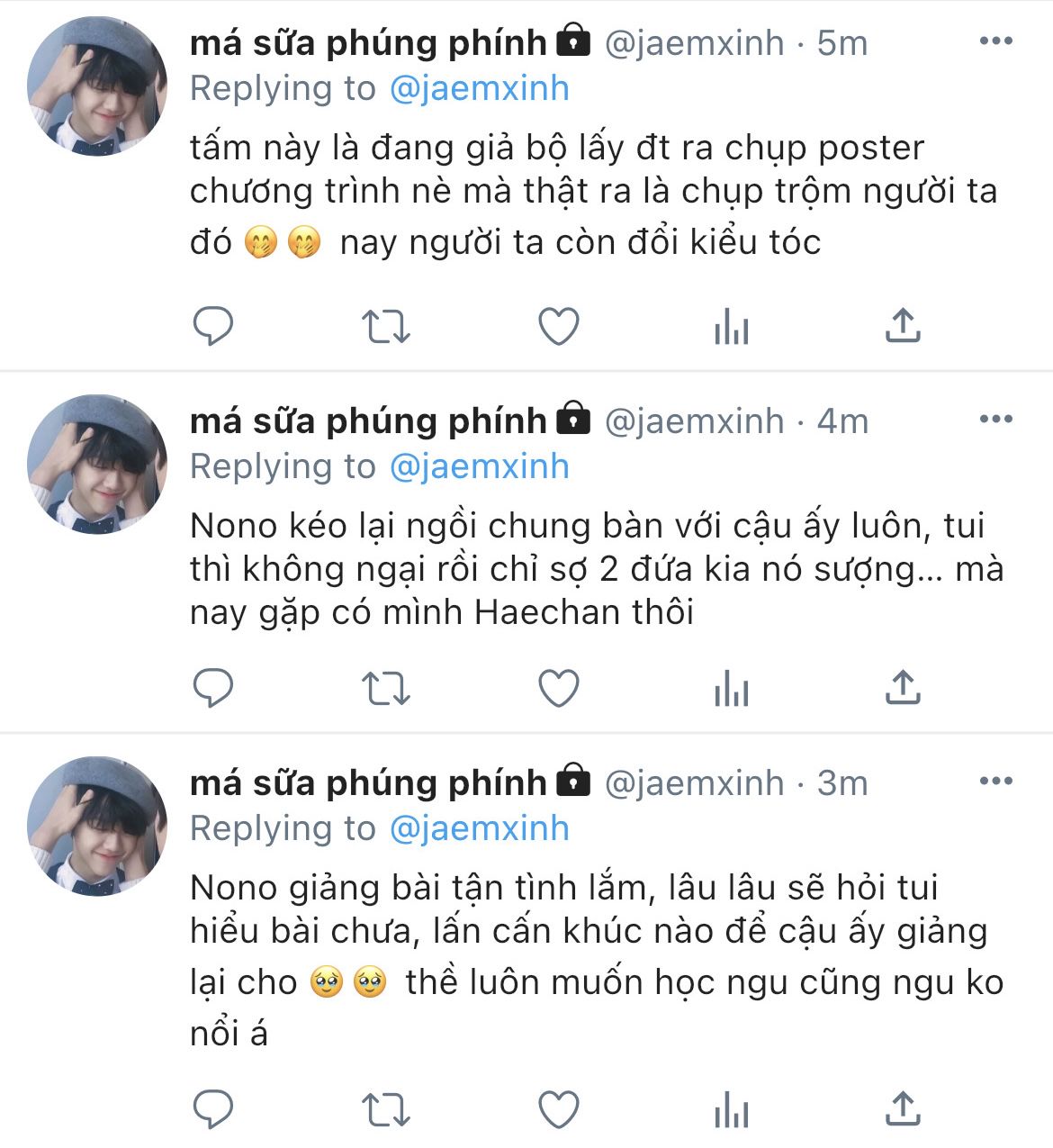Share the tweet posted 5m ago
This screenshot has width=1053, height=1148.
[903, 325]
